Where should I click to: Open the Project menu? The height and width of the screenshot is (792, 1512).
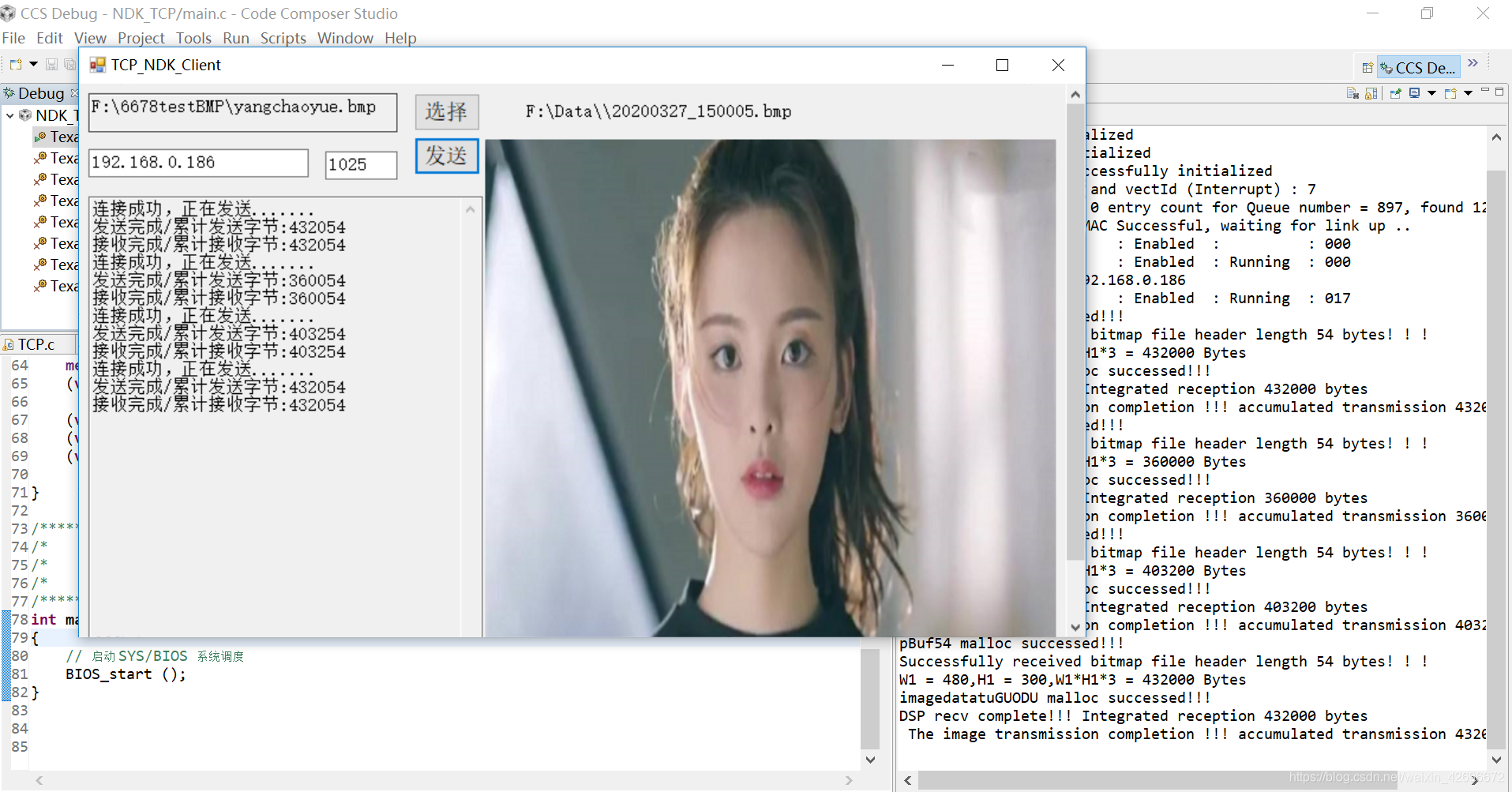tap(141, 38)
